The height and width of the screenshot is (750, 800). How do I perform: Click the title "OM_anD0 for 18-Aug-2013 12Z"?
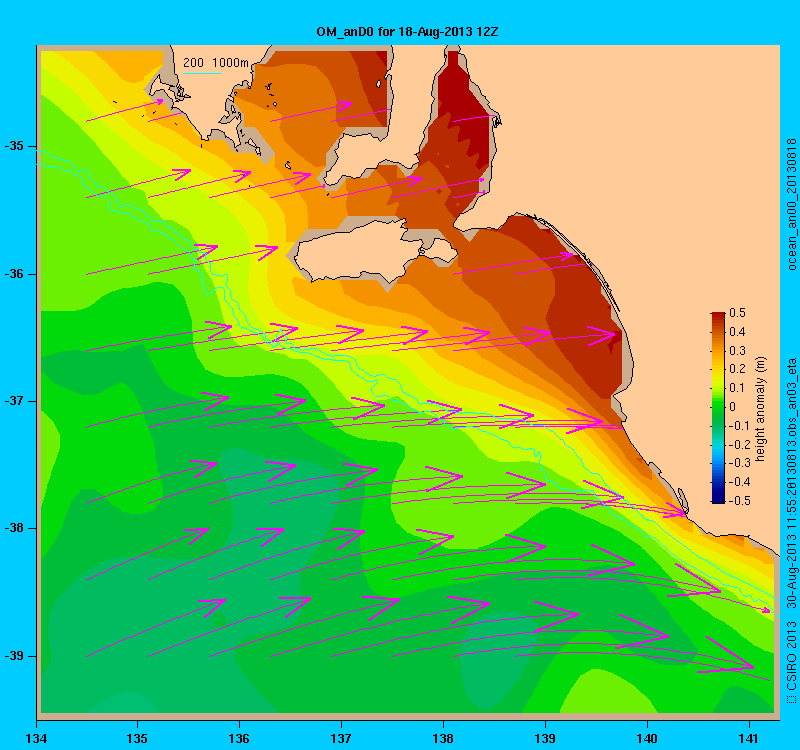pyautogui.click(x=407, y=32)
